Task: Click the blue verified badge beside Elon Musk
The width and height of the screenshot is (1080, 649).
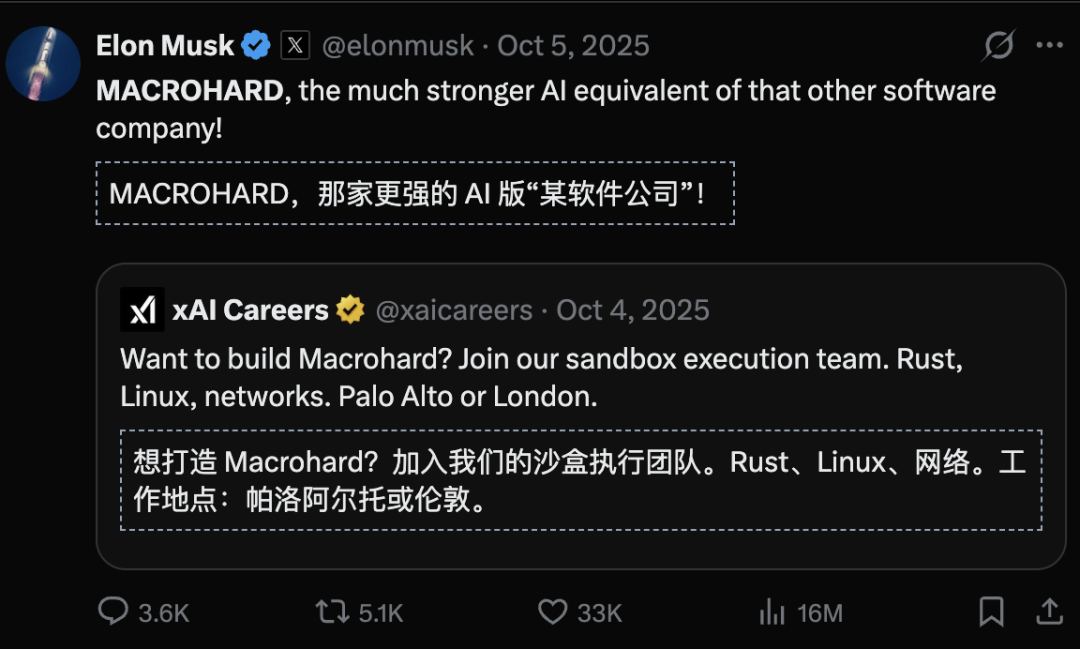Action: point(257,46)
